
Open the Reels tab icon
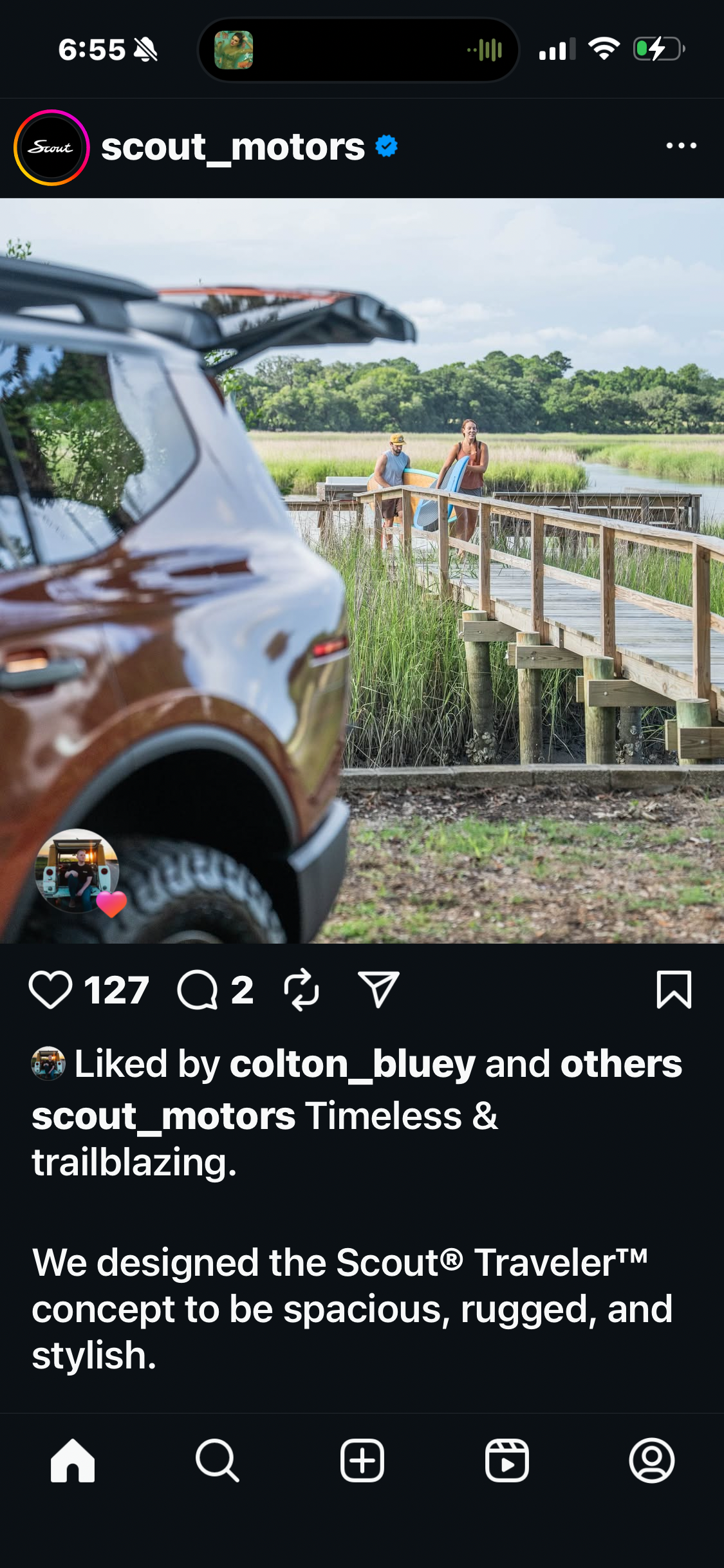pos(507,1461)
